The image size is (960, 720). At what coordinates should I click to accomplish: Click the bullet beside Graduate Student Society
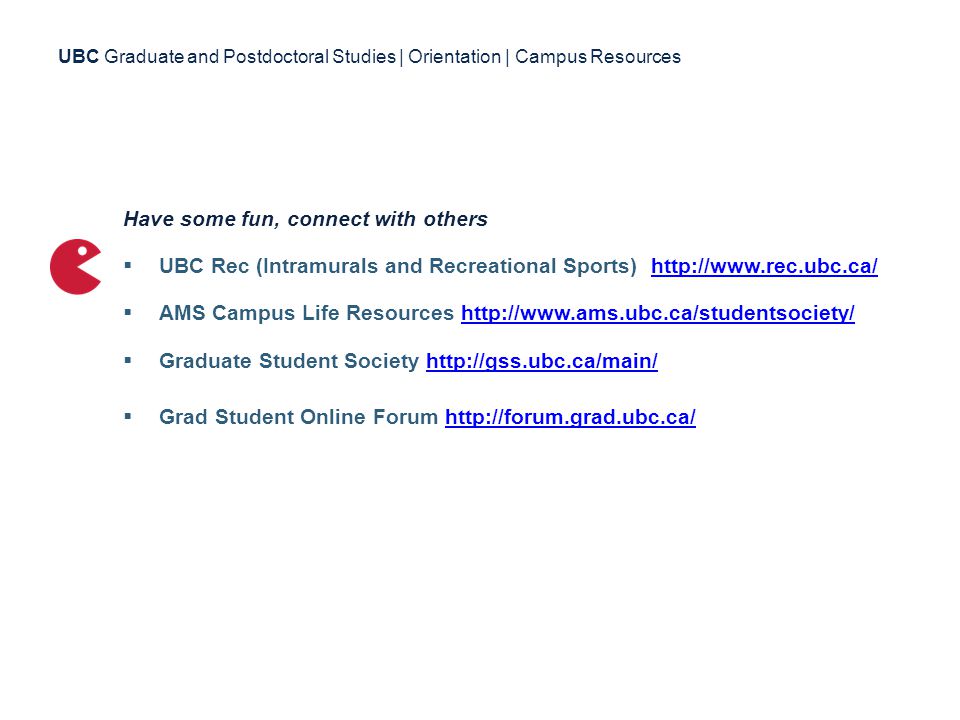pyautogui.click(x=128, y=360)
